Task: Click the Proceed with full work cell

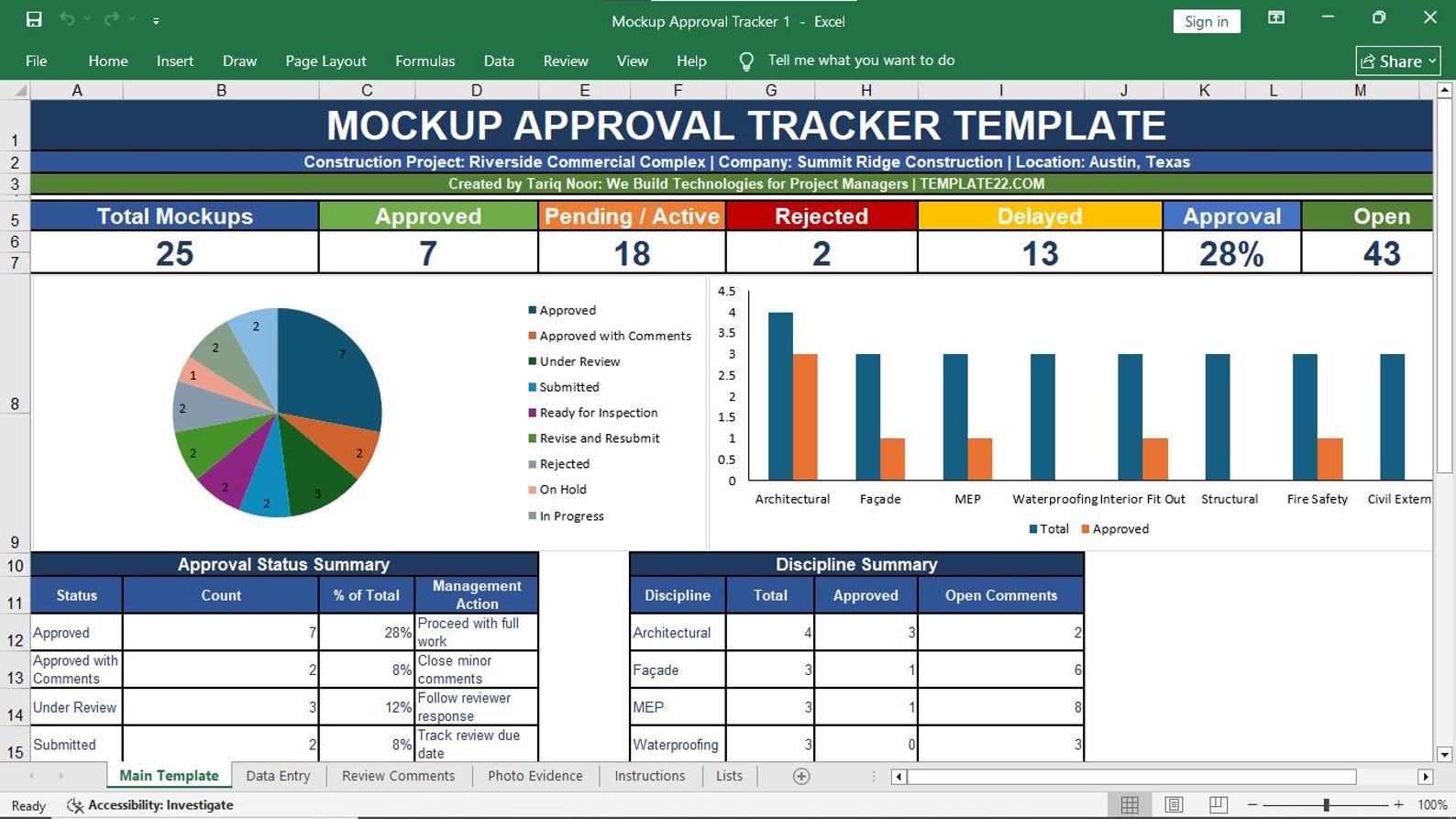Action: pyautogui.click(x=477, y=632)
